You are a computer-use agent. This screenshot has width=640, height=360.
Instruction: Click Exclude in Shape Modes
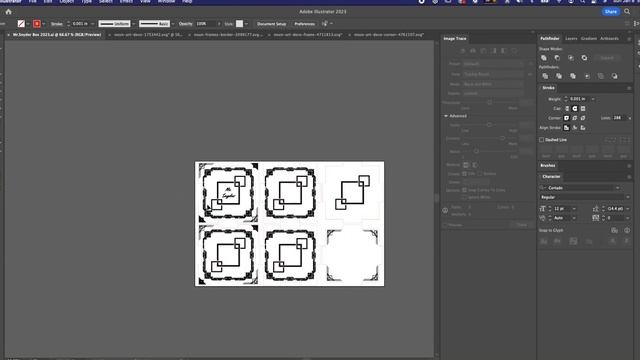coord(584,58)
